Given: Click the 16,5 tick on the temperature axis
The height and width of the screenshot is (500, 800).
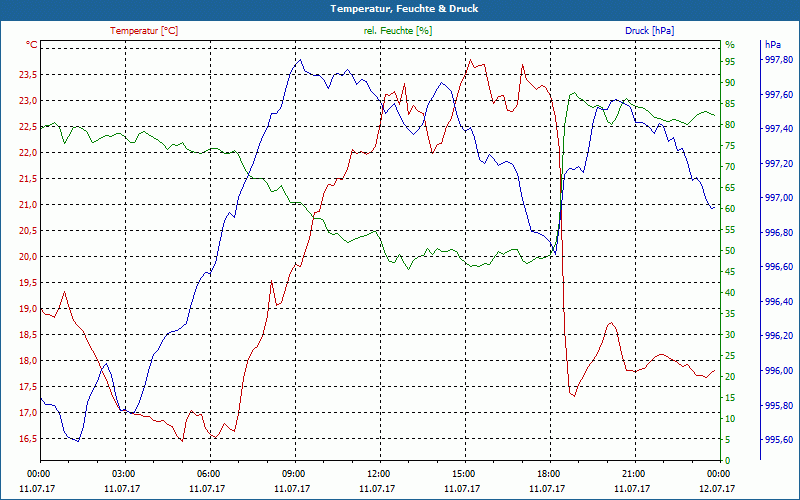Looking at the screenshot, I should pyautogui.click(x=28, y=439).
